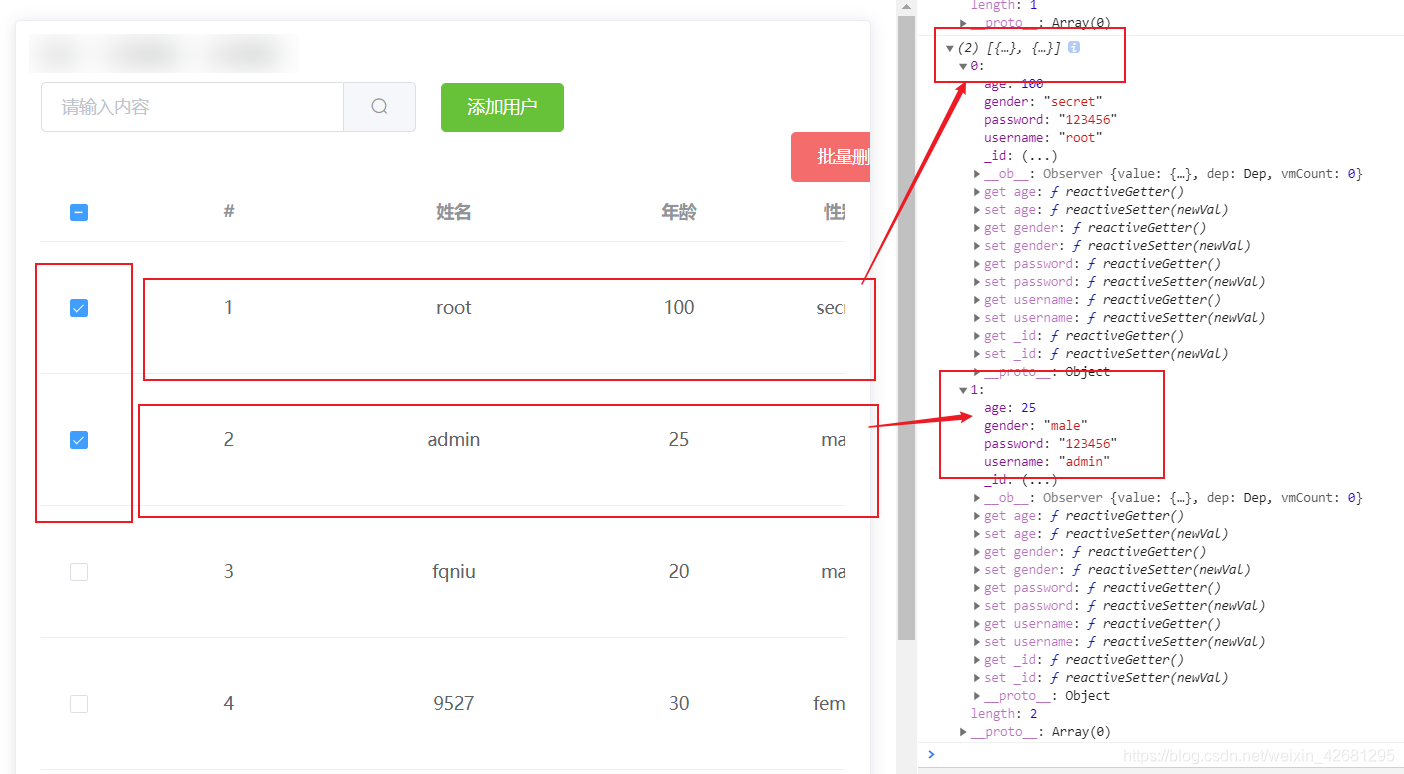This screenshot has width=1404, height=774.
Task: Uncheck the checkbox for the root row
Action: (79, 308)
